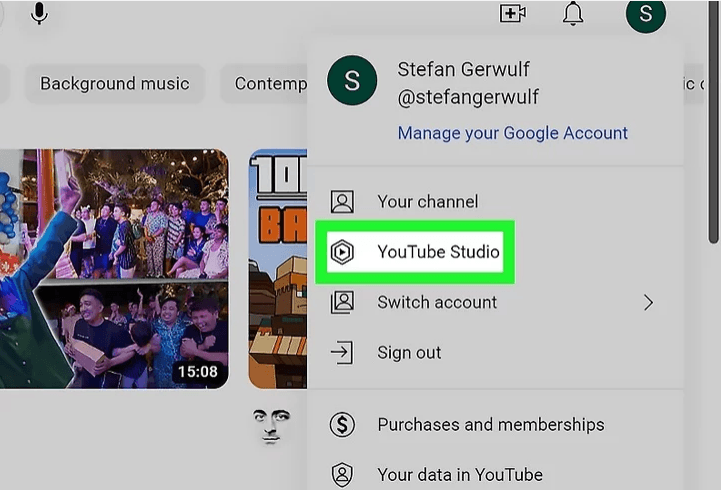The width and height of the screenshot is (721, 490).
Task: Click the Switch account icon
Action: tap(342, 302)
